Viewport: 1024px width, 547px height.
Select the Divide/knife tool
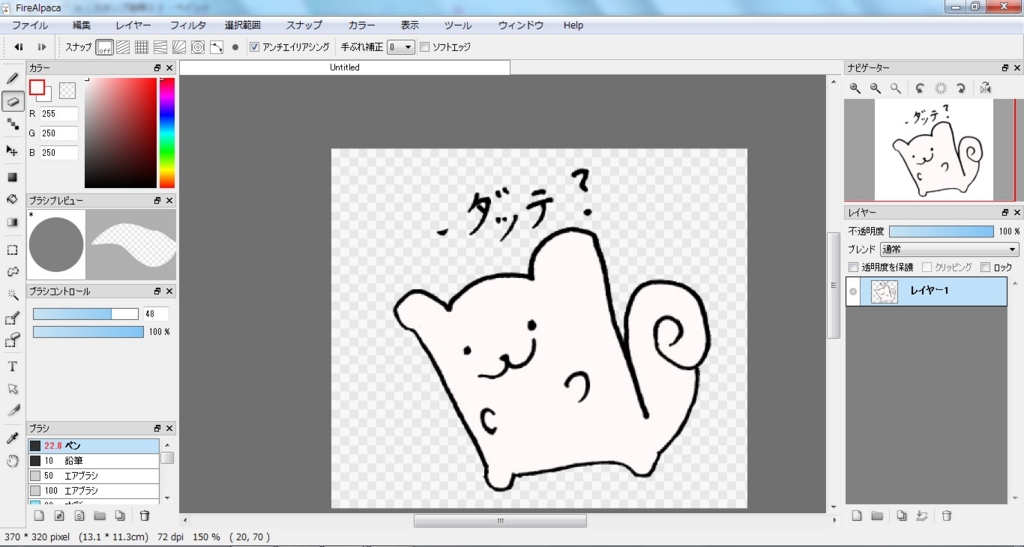pyautogui.click(x=12, y=411)
